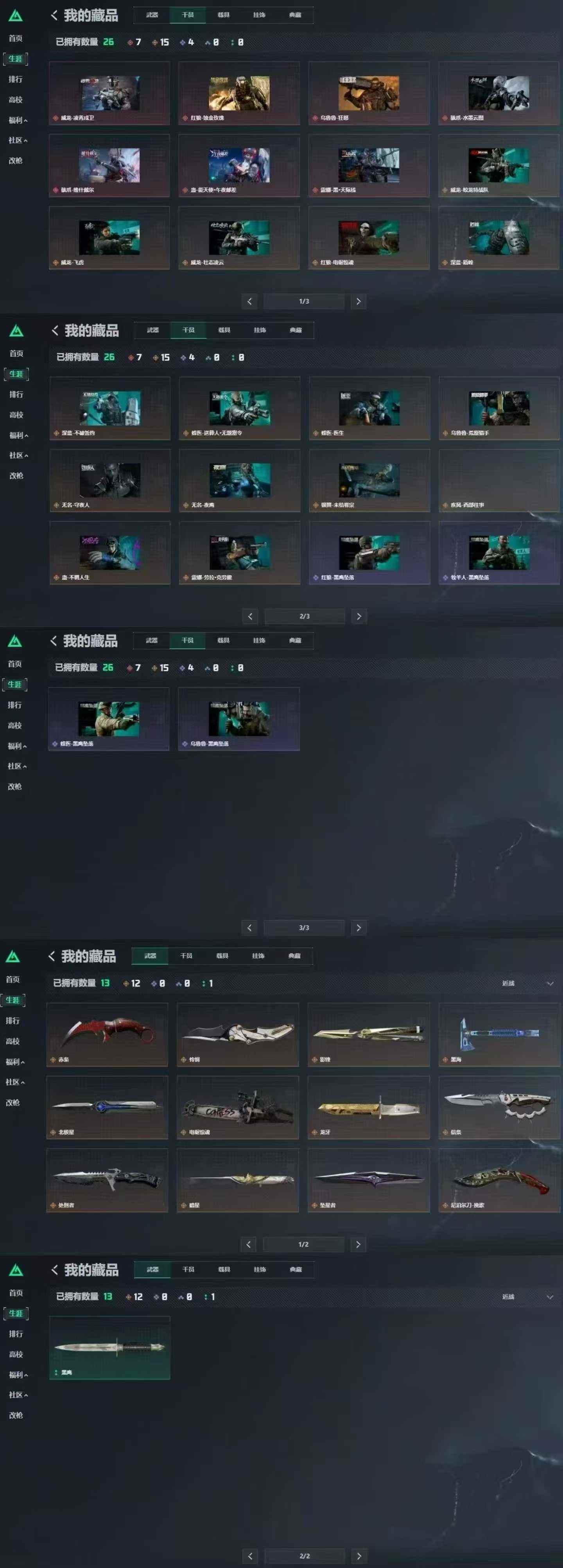Open 改枪 in the 3/3 panel sidebar
Image resolution: width=563 pixels, height=1568 pixels.
tap(14, 786)
